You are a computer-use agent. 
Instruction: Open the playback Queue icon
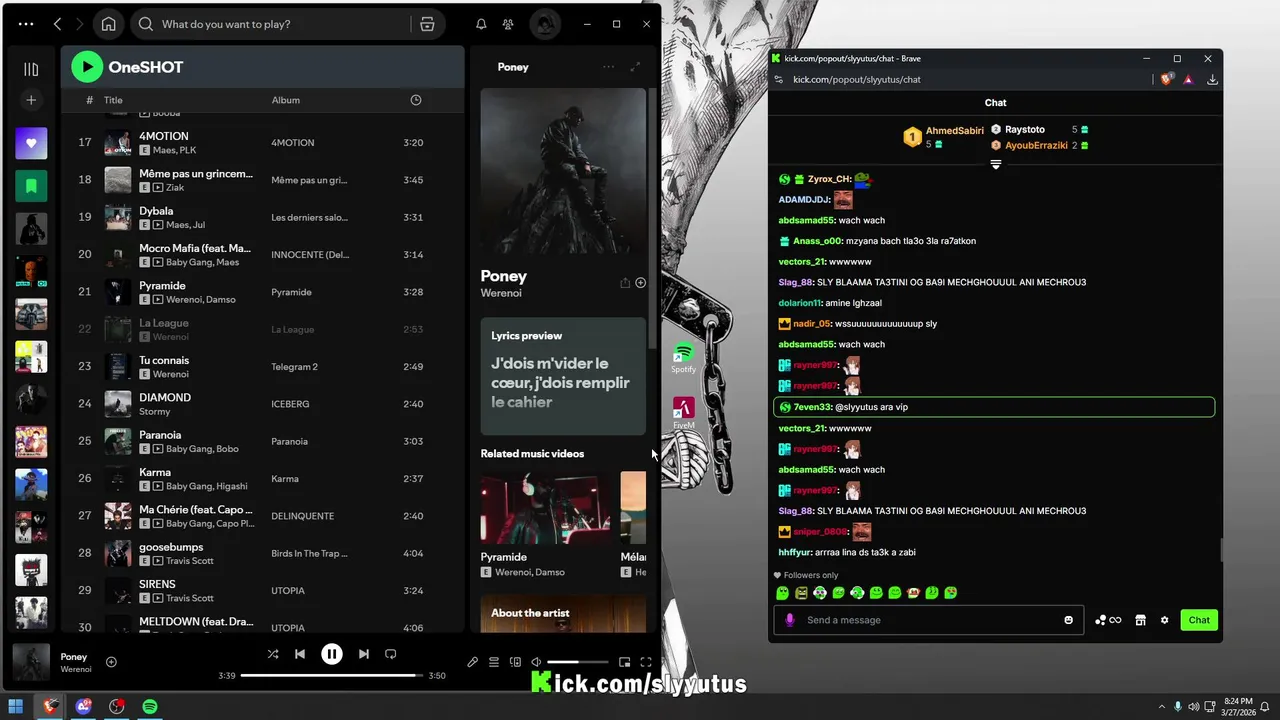[x=494, y=662]
